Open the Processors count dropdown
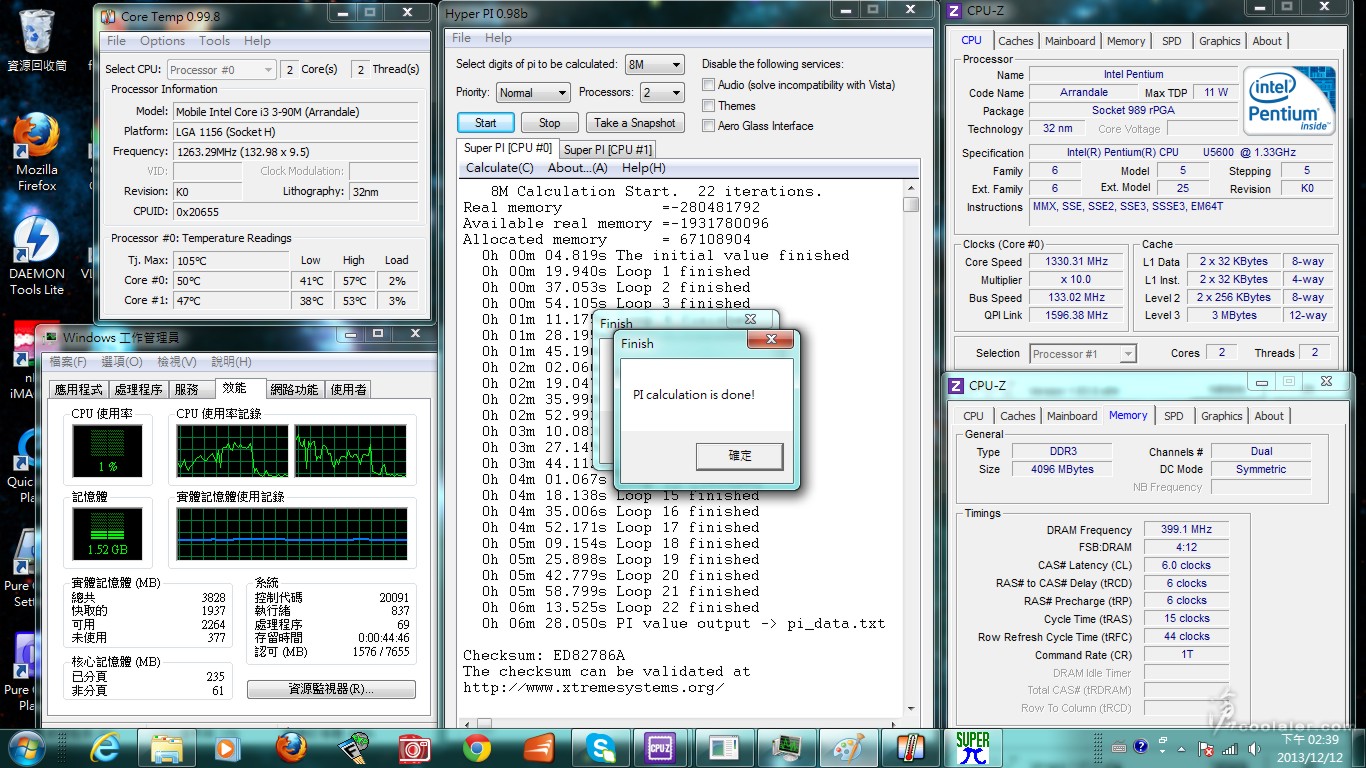This screenshot has width=1366, height=768. 662,92
